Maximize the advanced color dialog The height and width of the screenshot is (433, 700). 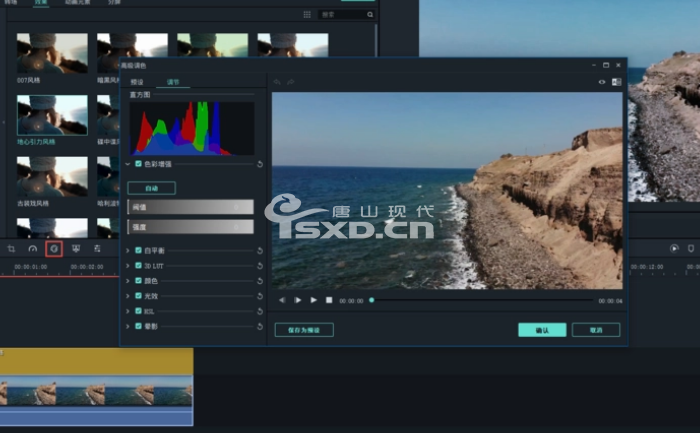(x=606, y=65)
